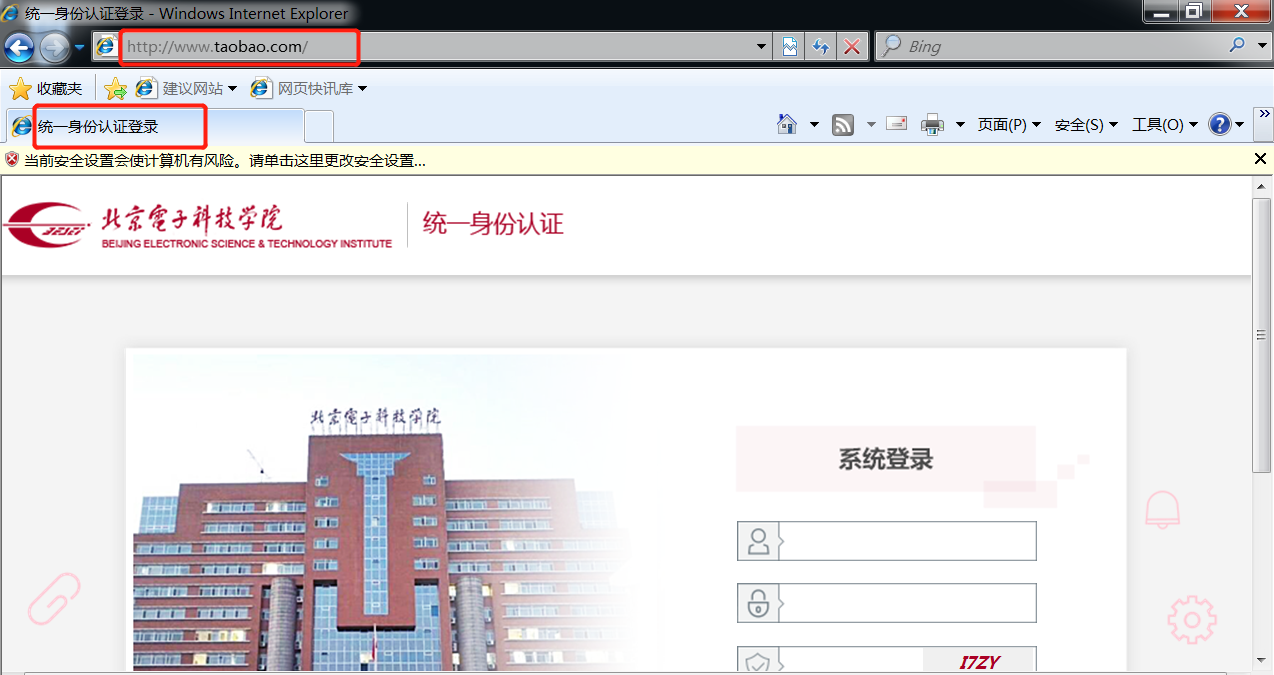Expand the Help dropdown arrow
Image resolution: width=1274 pixels, height=675 pixels.
(x=1240, y=125)
